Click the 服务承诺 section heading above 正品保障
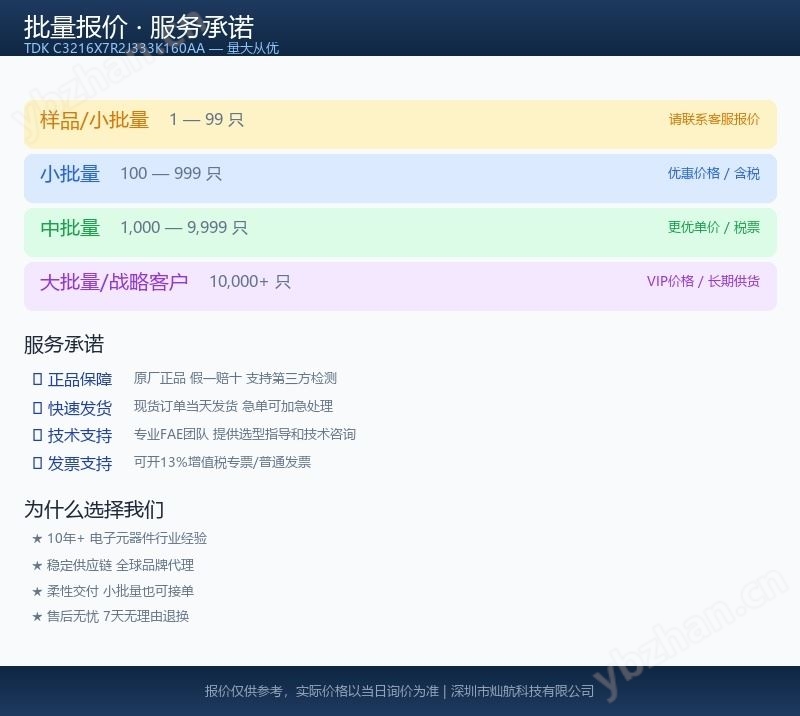Screen dimensions: 800x716 pos(64,344)
